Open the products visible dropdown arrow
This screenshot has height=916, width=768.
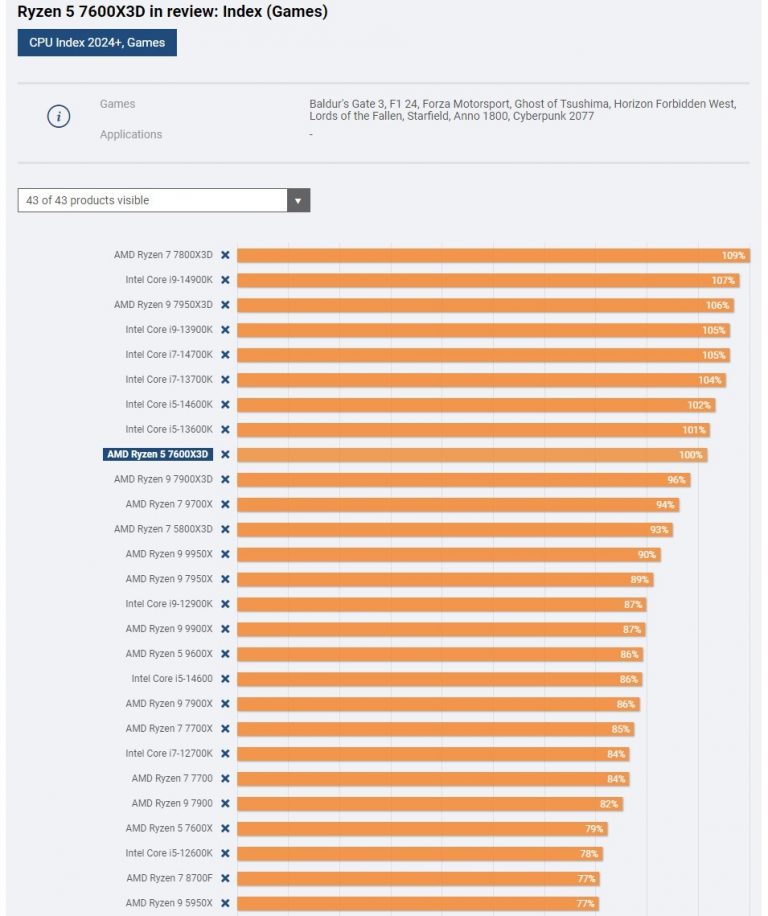tap(298, 200)
